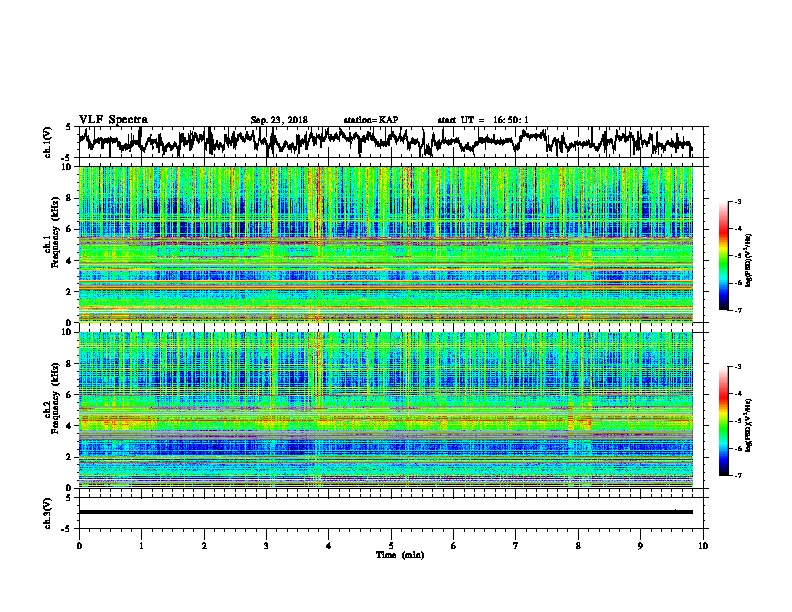Click the time axis tick label "10"
The image size is (792, 612).
703,546
